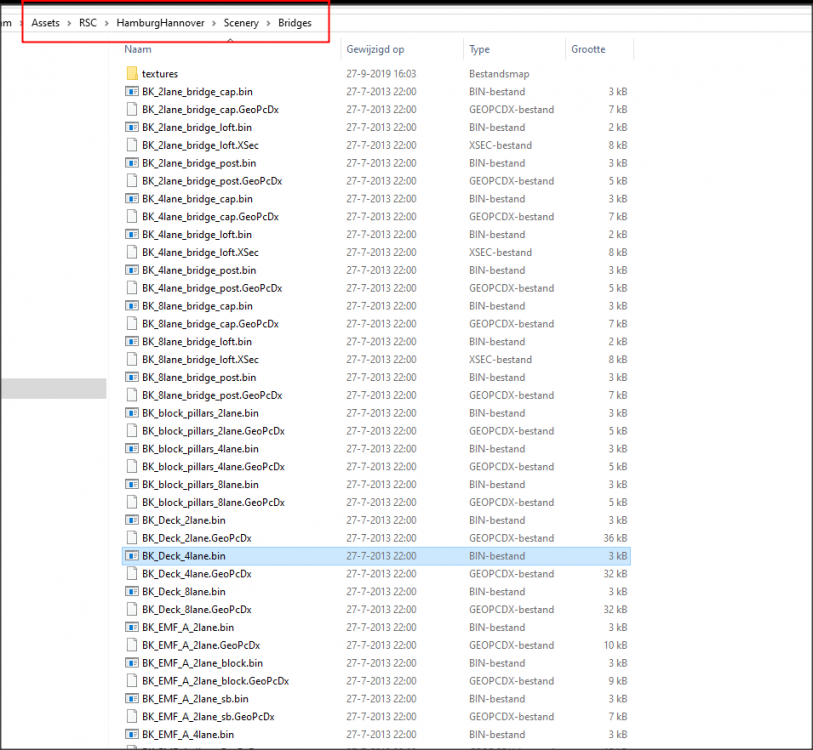The width and height of the screenshot is (813, 750).
Task: Navigate to HamburgHannover in the breadcrumb
Action: [161, 22]
